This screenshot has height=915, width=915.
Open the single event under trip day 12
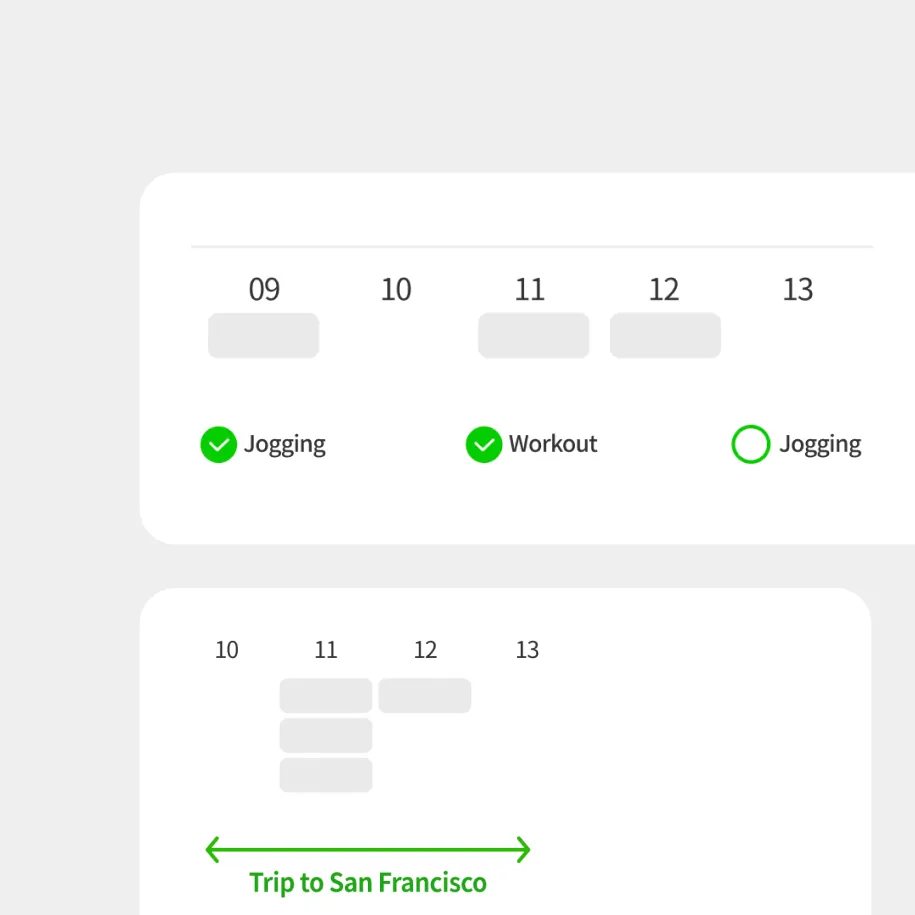[425, 696]
